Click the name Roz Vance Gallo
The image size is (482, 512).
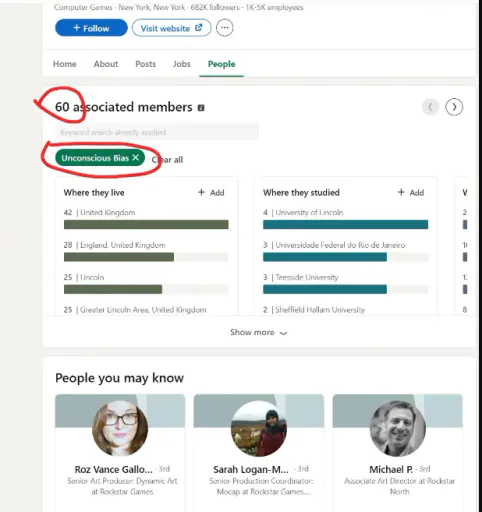click(113, 469)
